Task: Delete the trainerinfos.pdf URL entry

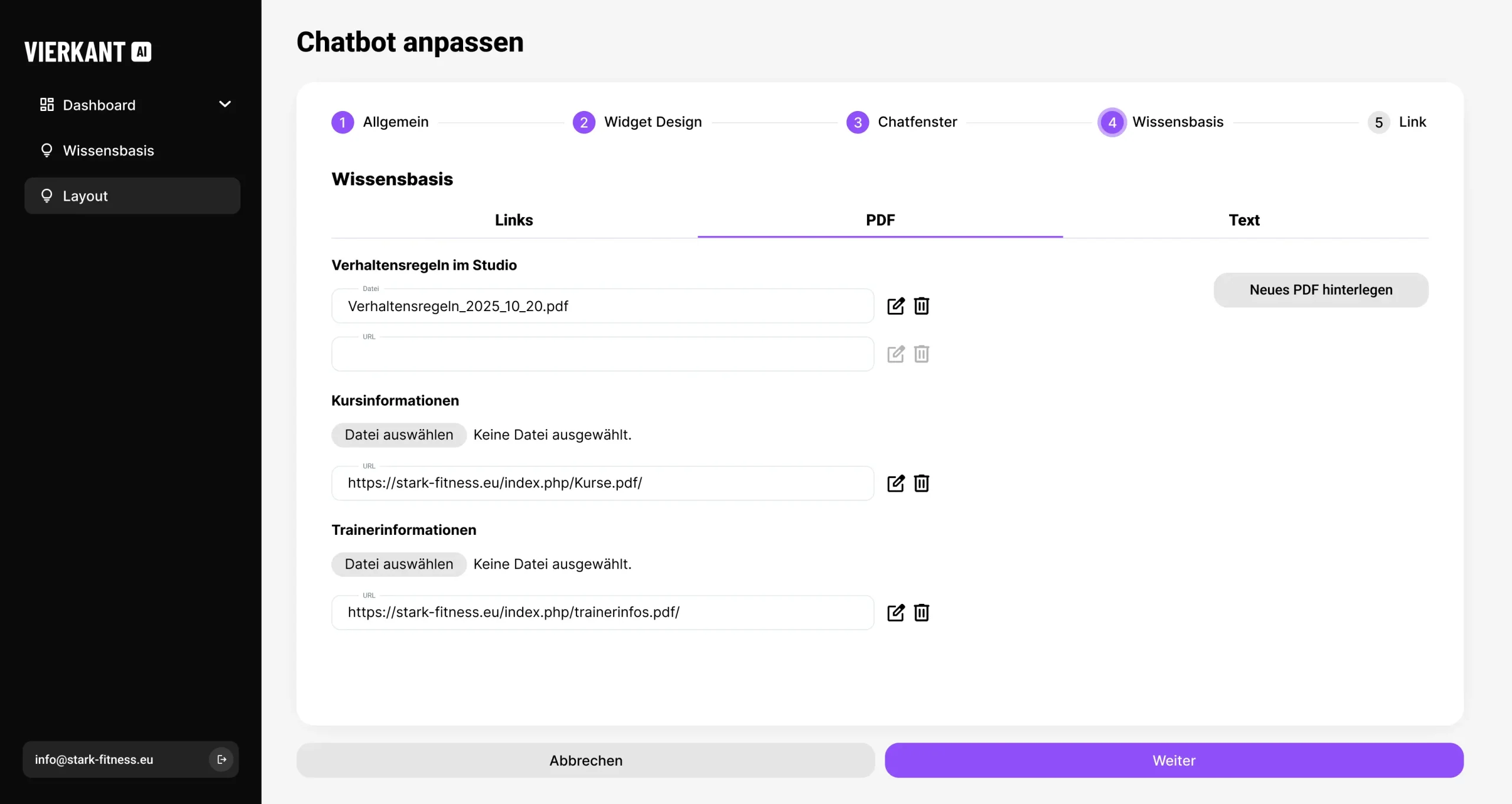Action: click(x=921, y=612)
